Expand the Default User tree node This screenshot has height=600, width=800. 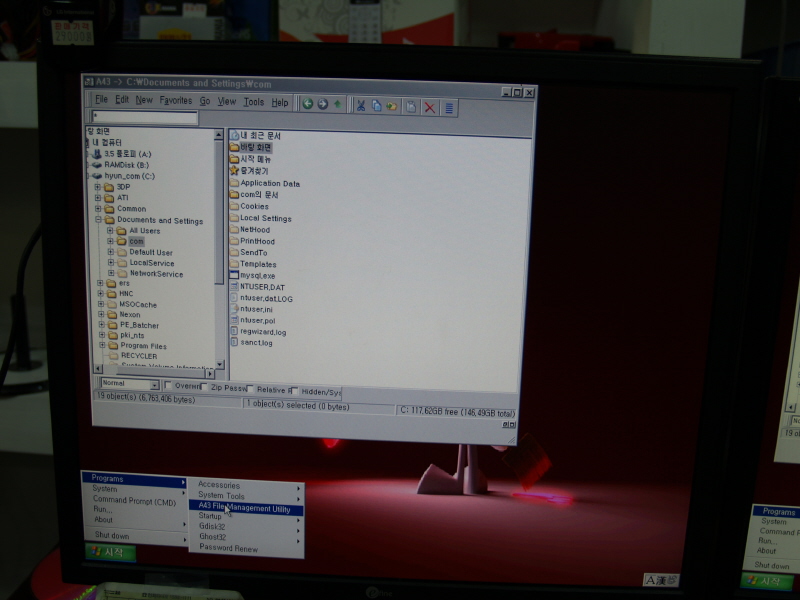[110, 252]
